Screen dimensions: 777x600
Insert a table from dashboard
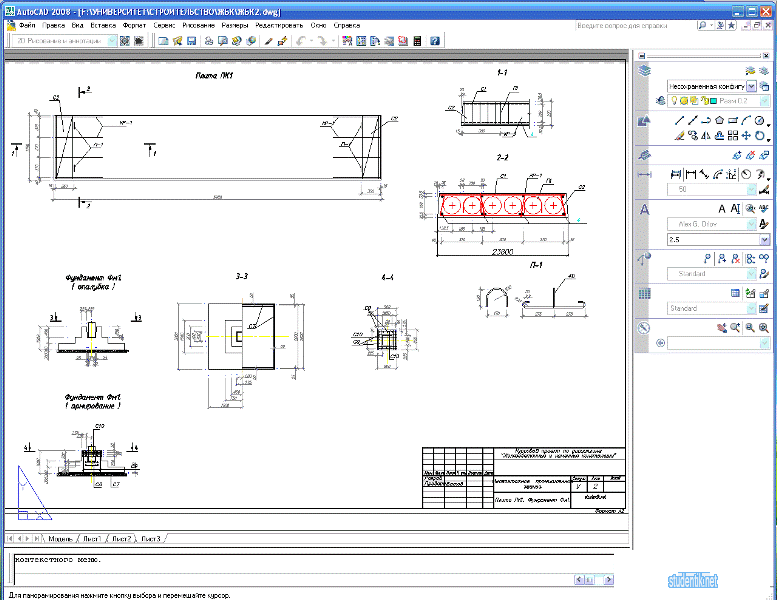(x=735, y=293)
